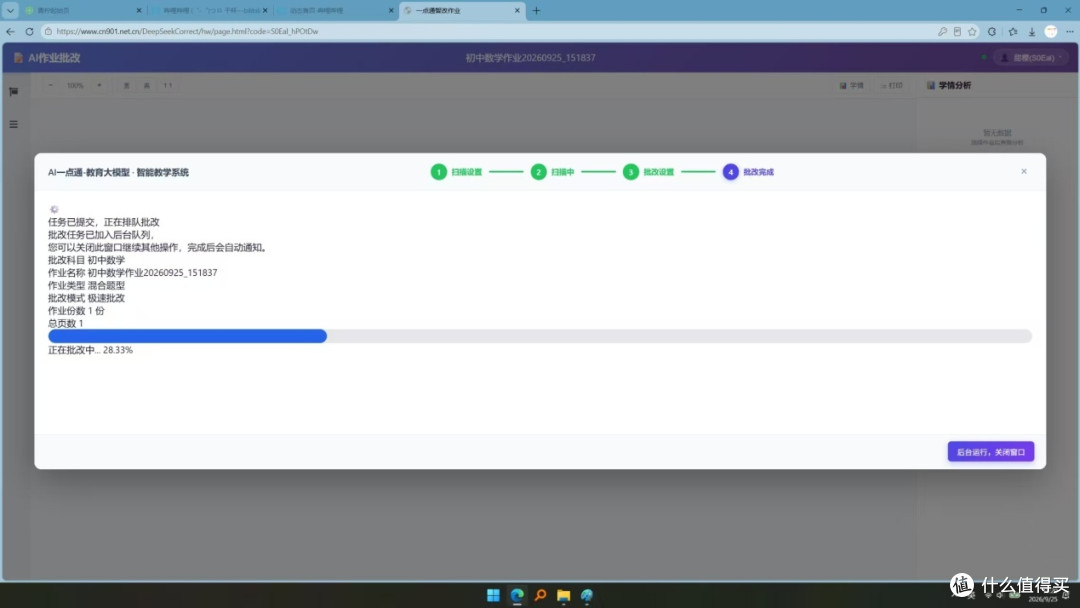Click the 作业类型 混合题型 line
The height and width of the screenshot is (608, 1080).
pyautogui.click(x=87, y=285)
